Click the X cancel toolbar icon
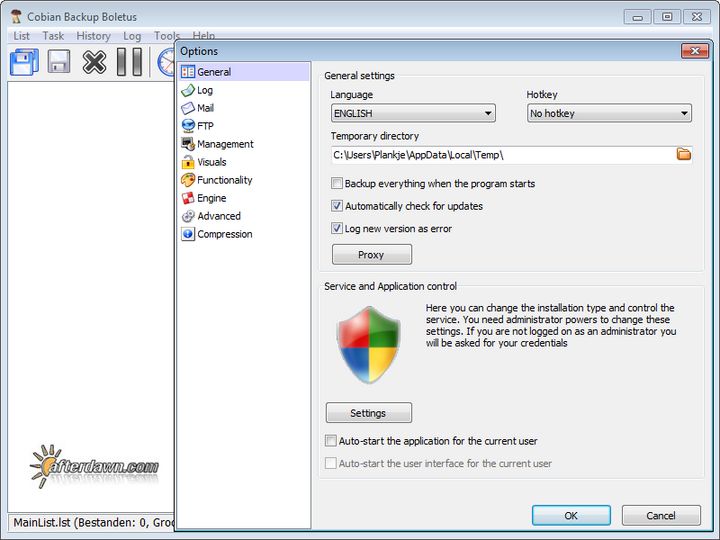 [x=94, y=62]
